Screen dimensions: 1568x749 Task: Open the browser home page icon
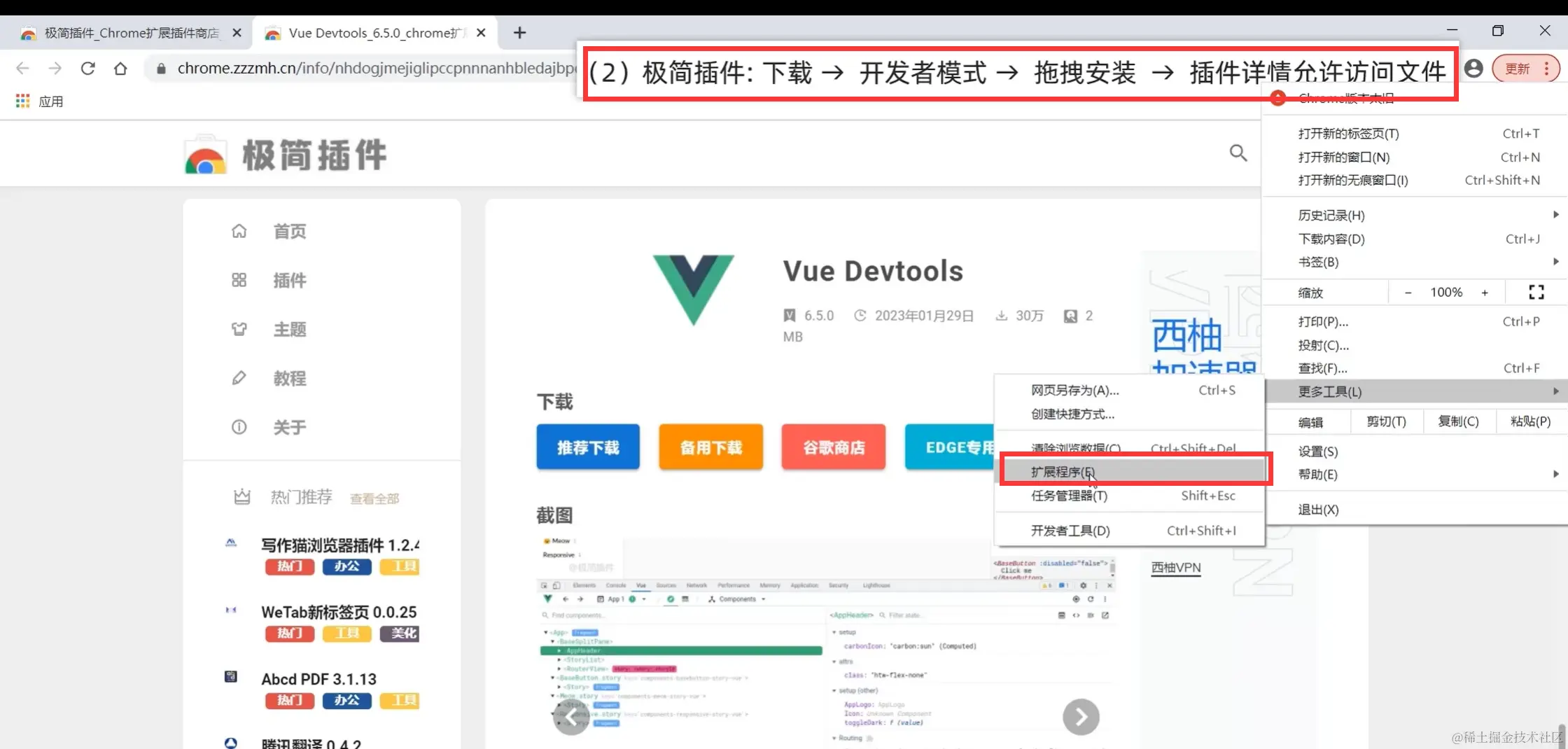pos(120,68)
